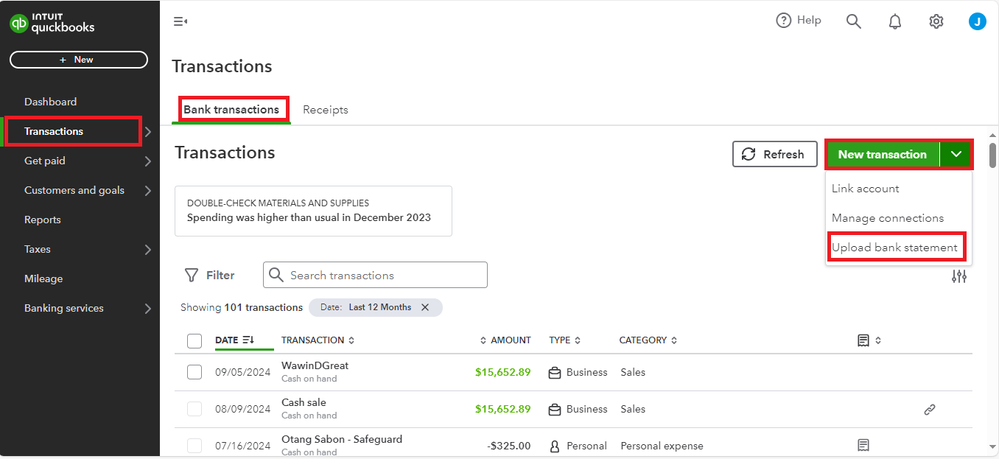Screen dimensions: 999x459
Task: Open Help from the top bar
Action: [x=798, y=20]
